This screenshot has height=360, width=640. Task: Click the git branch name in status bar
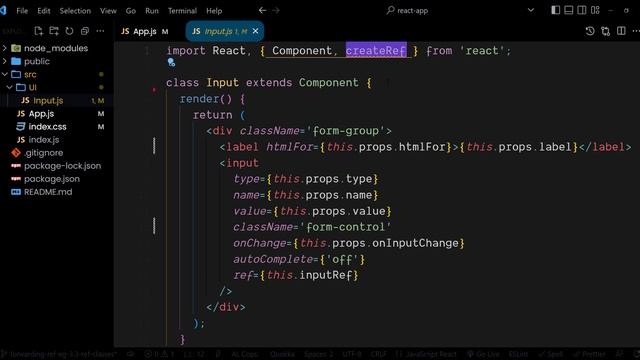tap(61, 354)
